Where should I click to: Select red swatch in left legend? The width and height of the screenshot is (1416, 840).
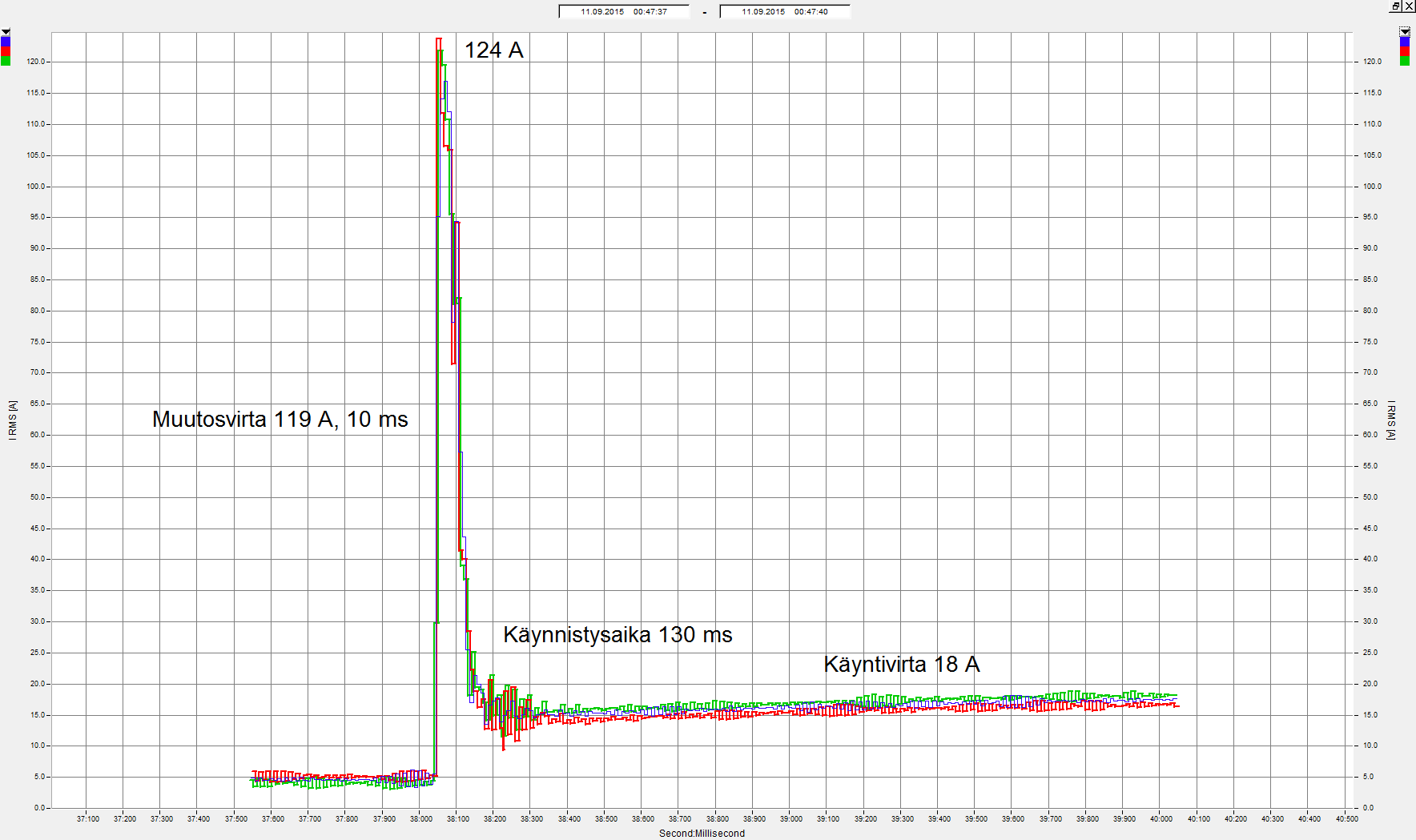[6, 50]
